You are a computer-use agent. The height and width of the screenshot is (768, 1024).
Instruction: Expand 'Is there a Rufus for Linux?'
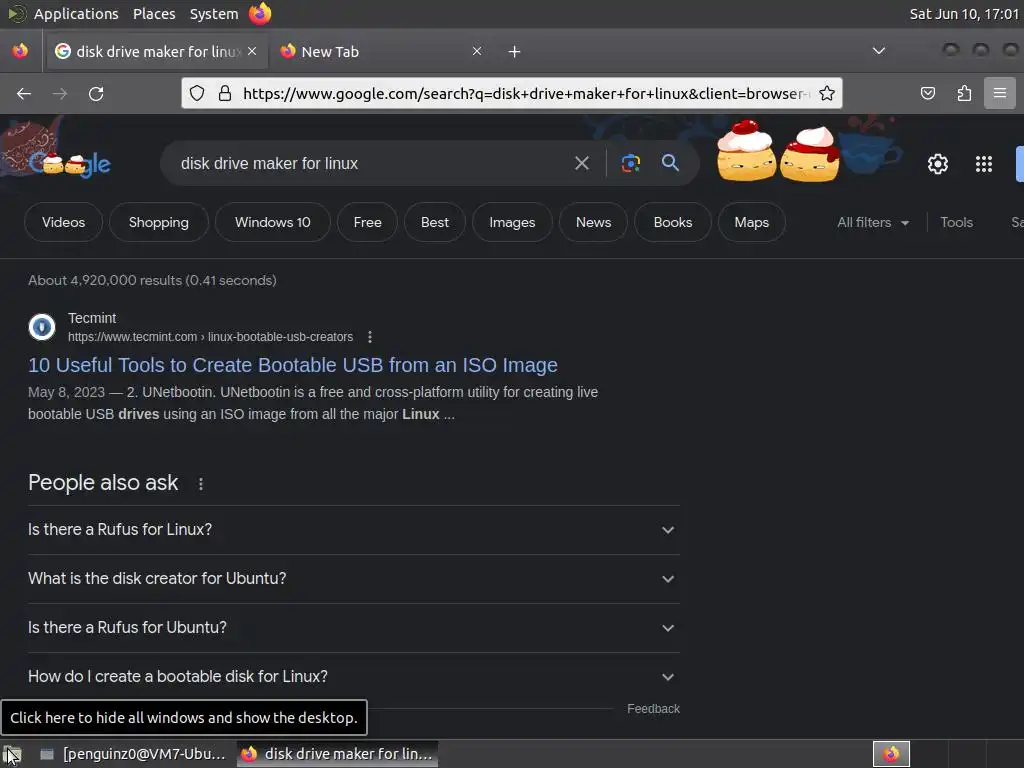(x=353, y=530)
